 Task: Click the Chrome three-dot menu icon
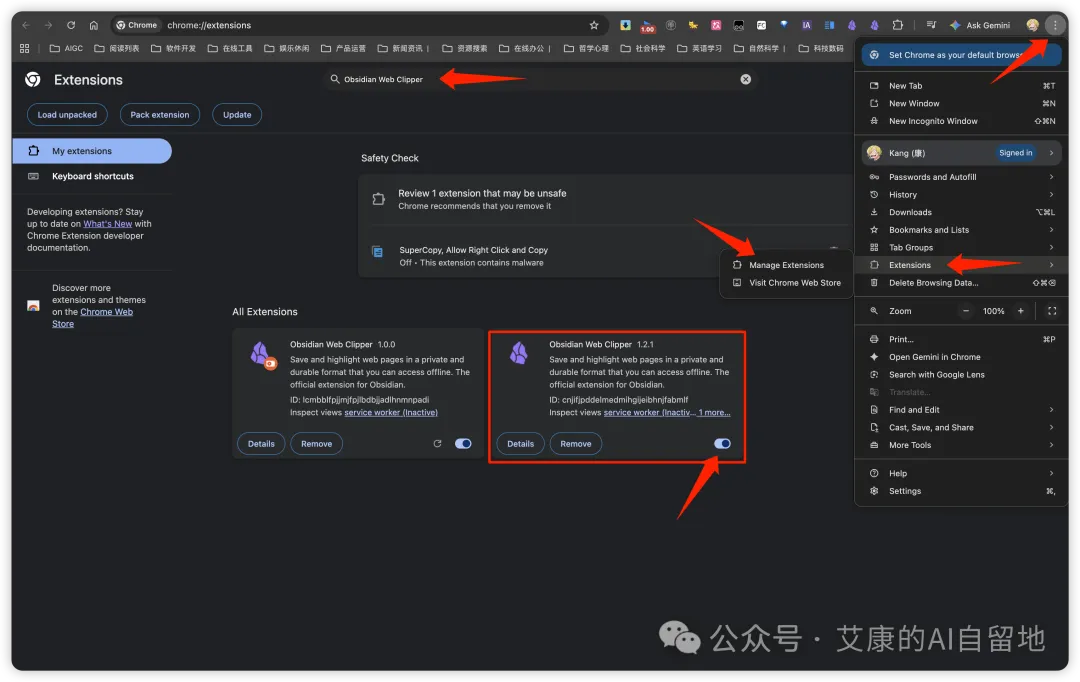click(1053, 25)
